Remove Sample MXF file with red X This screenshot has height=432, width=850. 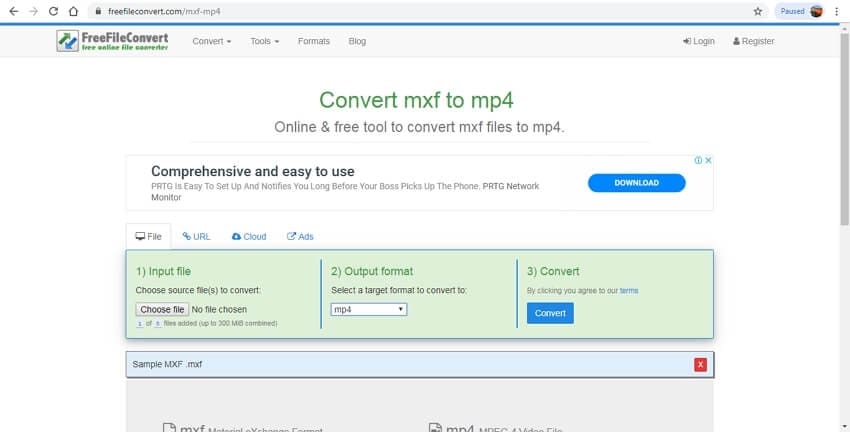click(x=700, y=365)
